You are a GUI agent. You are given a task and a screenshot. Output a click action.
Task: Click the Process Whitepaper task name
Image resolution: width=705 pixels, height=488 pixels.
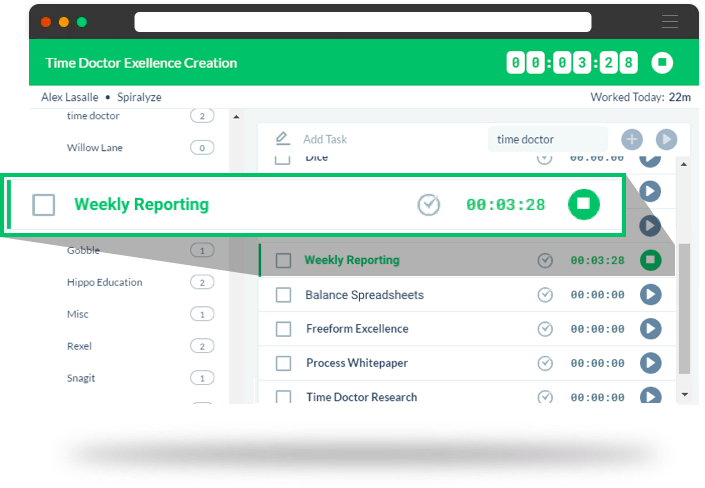(x=357, y=363)
